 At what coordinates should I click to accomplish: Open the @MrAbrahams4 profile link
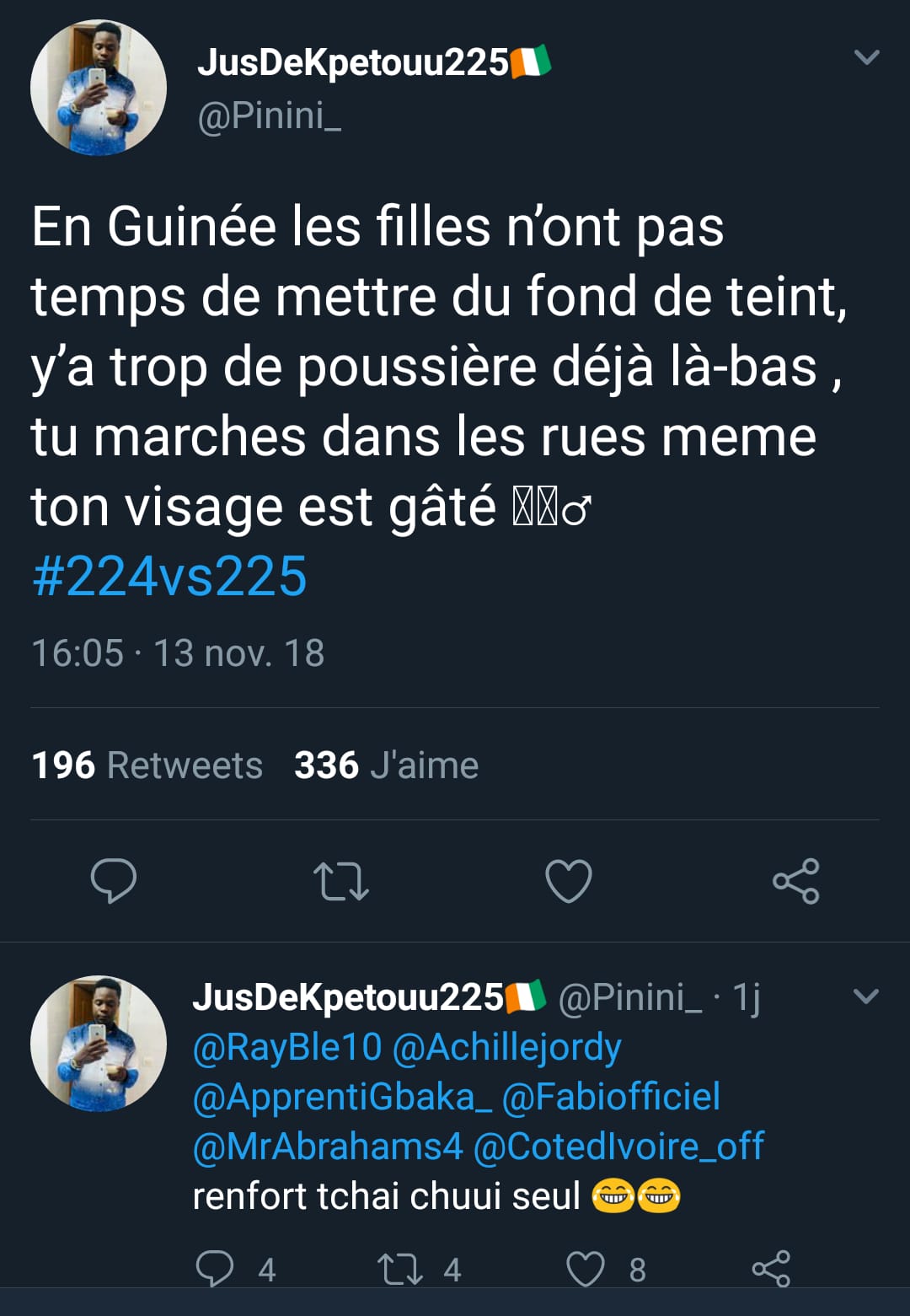click(x=328, y=1147)
